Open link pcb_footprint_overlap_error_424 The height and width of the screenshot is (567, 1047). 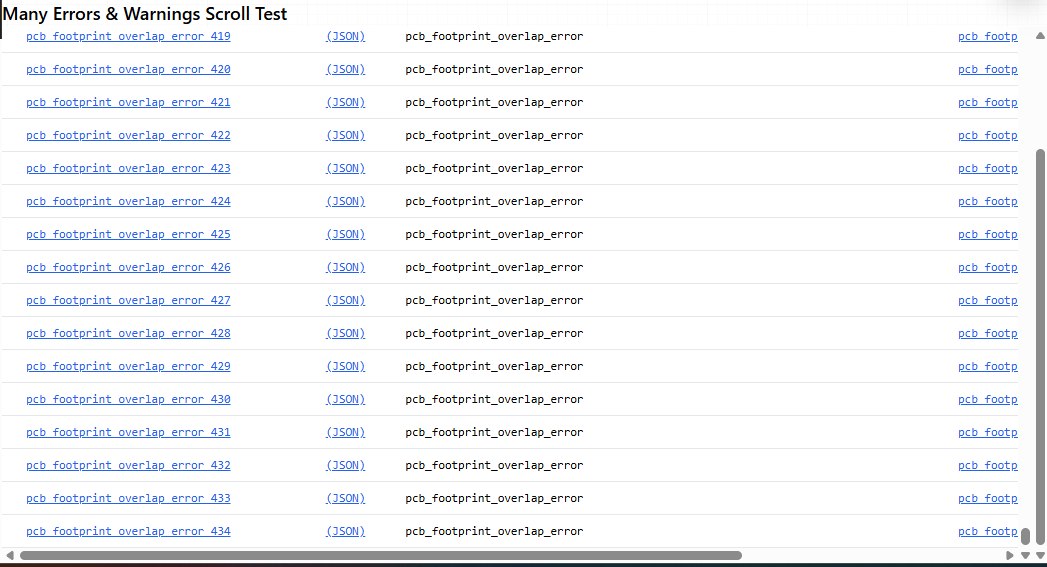point(128,202)
